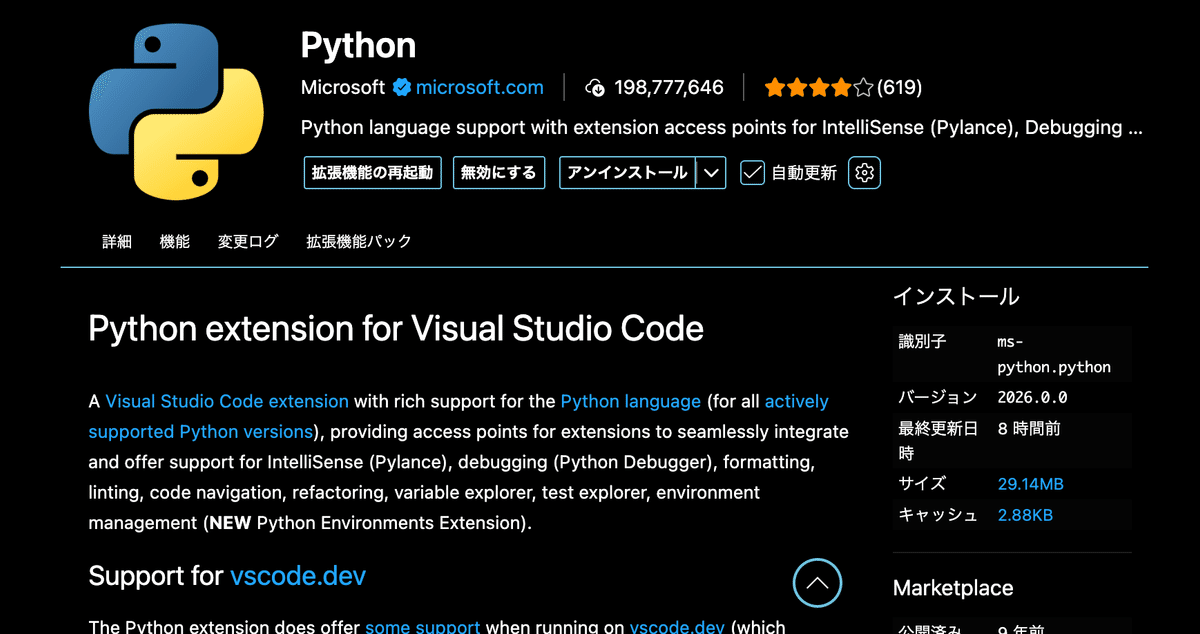Open the extension settings gear icon
The width and height of the screenshot is (1200, 634).
pyautogui.click(x=864, y=172)
